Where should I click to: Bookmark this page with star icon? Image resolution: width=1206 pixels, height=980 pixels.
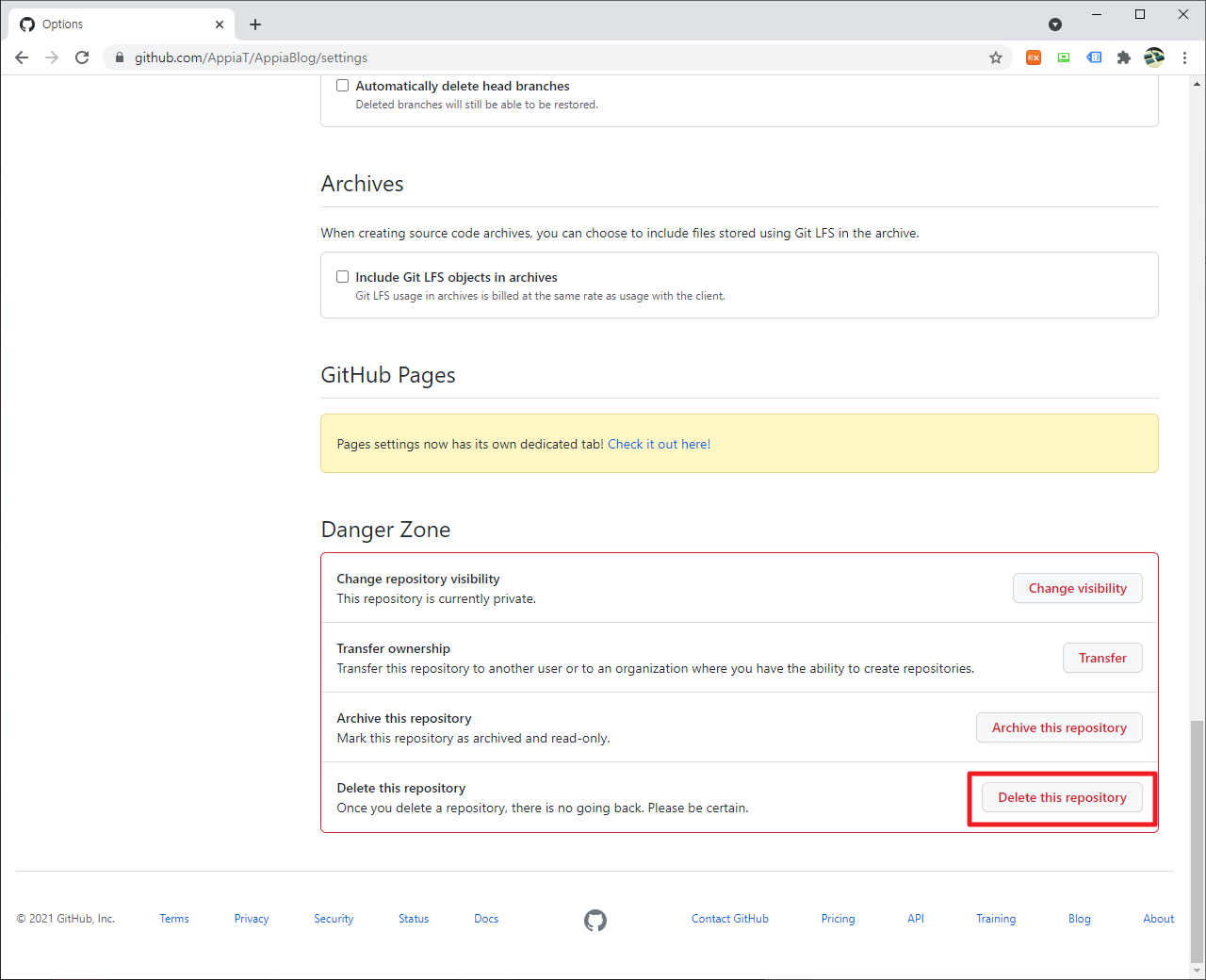pos(996,57)
